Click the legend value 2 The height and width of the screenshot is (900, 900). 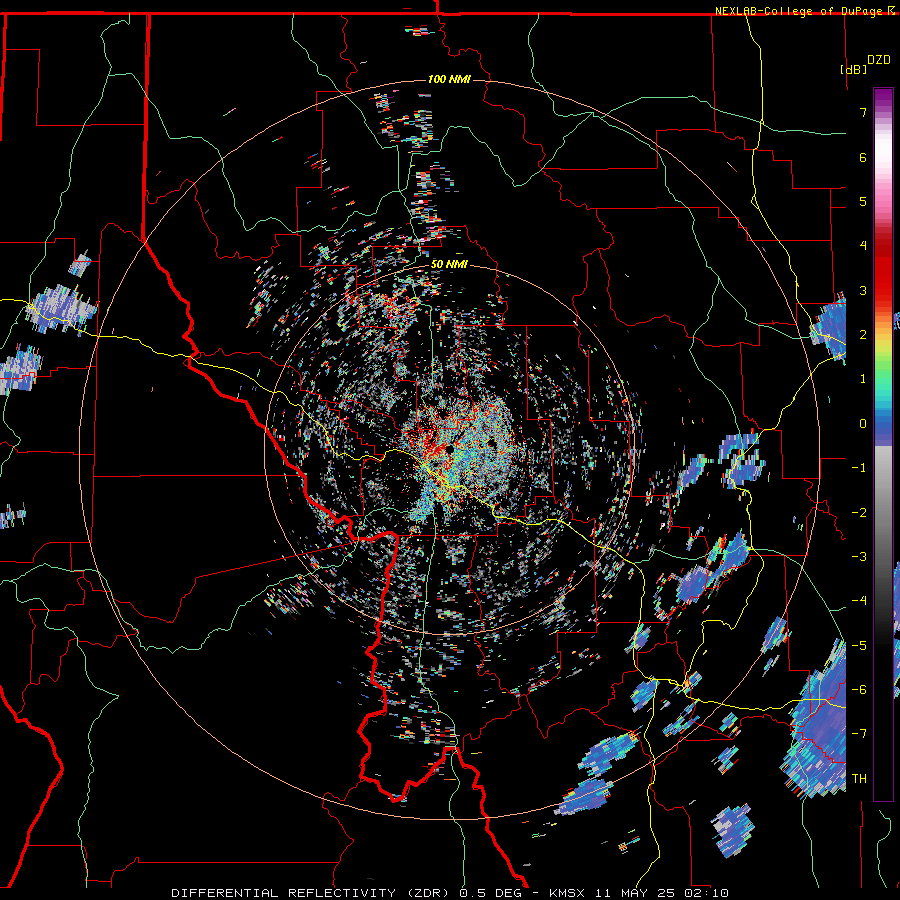(x=863, y=335)
